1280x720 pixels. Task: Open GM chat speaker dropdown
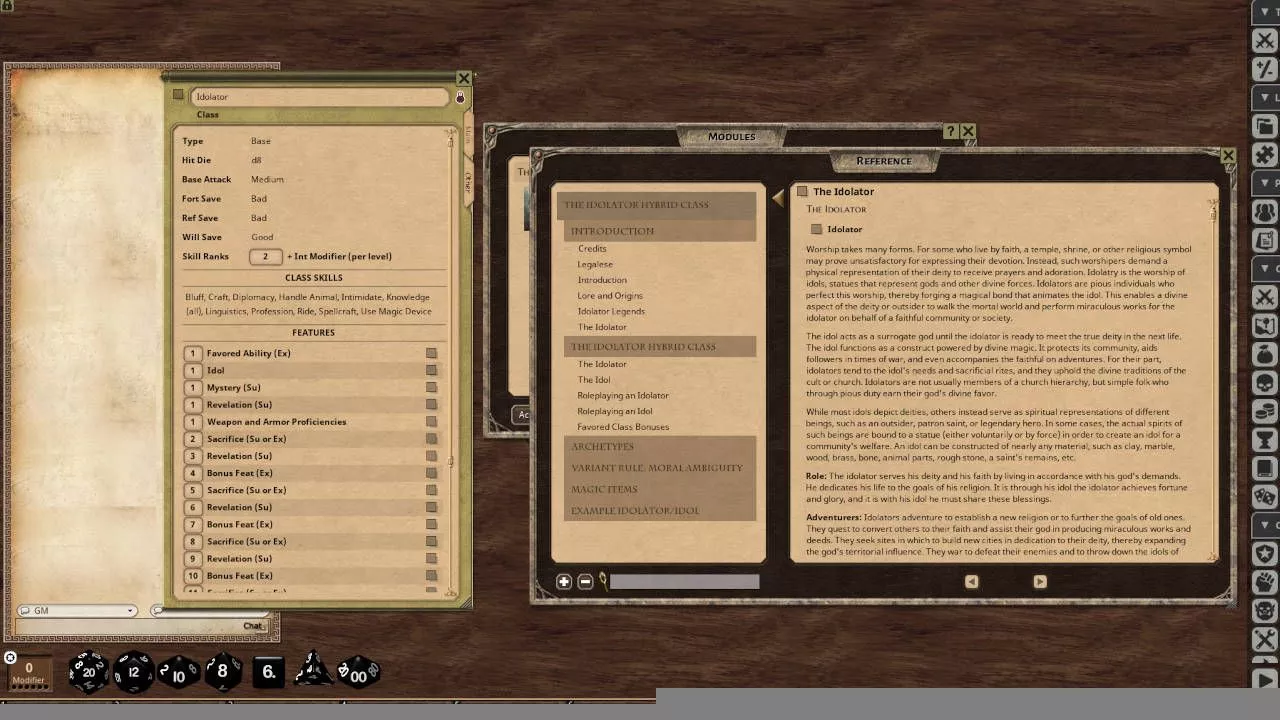tap(77, 610)
